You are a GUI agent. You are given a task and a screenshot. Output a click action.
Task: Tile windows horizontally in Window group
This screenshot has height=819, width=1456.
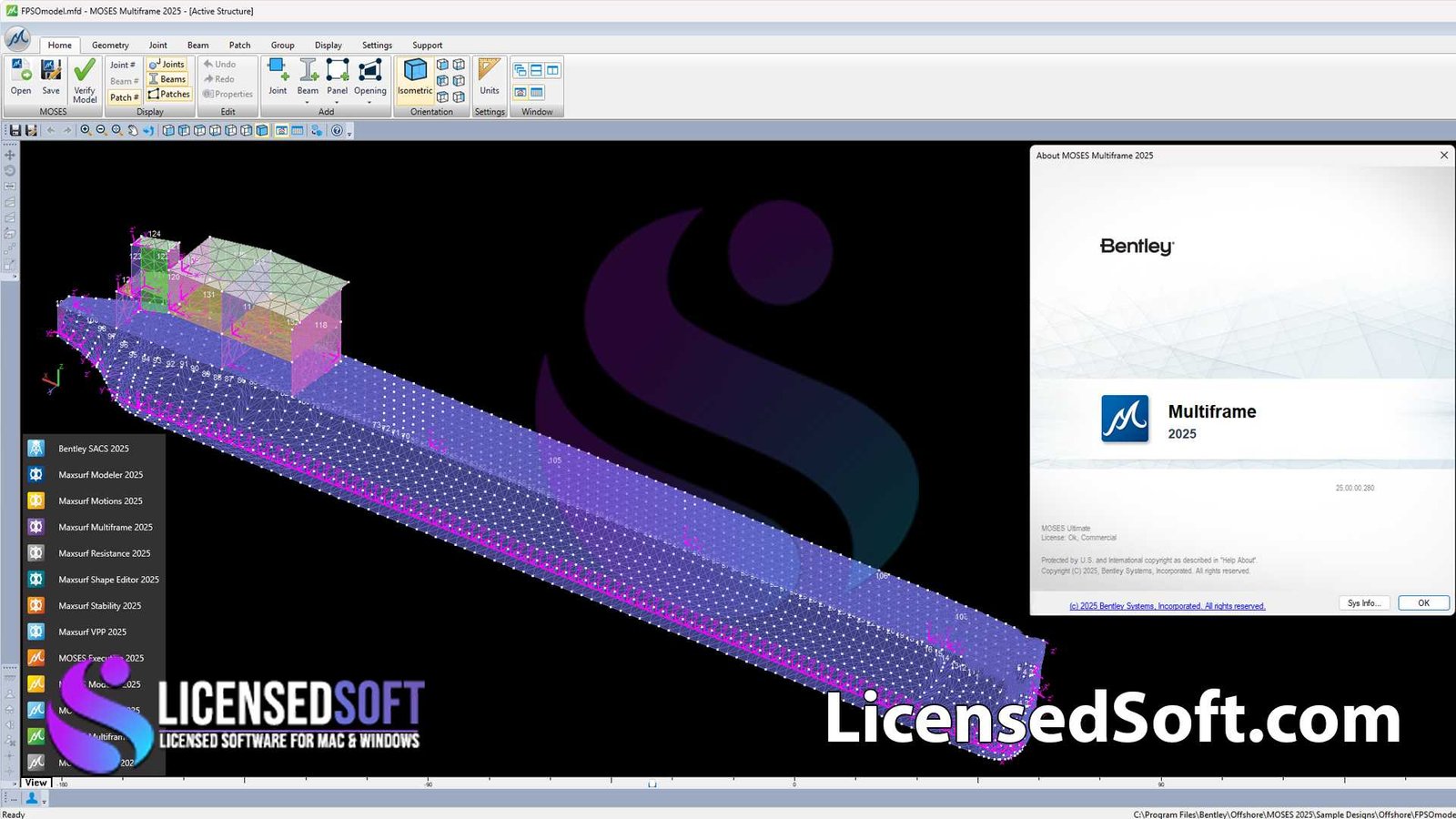point(536,70)
